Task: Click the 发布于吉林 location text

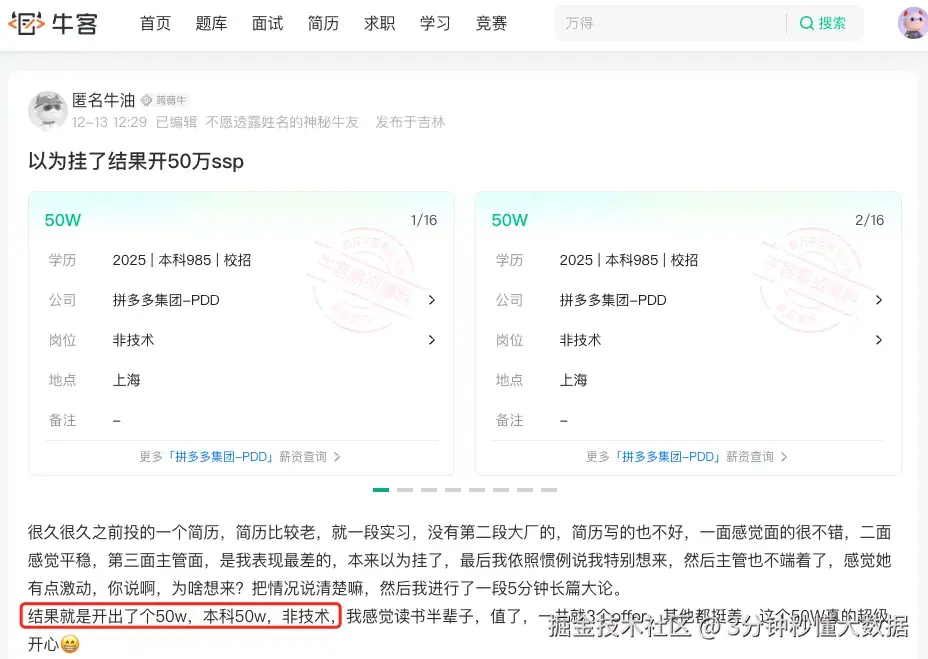Action: (410, 122)
